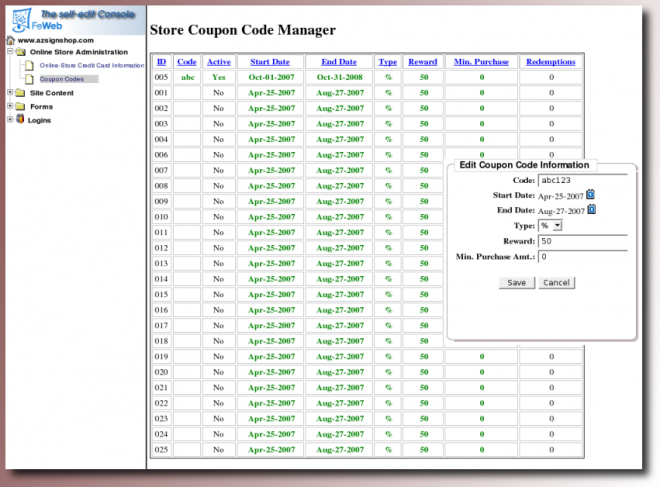Click the Oct-01-2007 start date cell
The image size is (660, 487).
271,77
